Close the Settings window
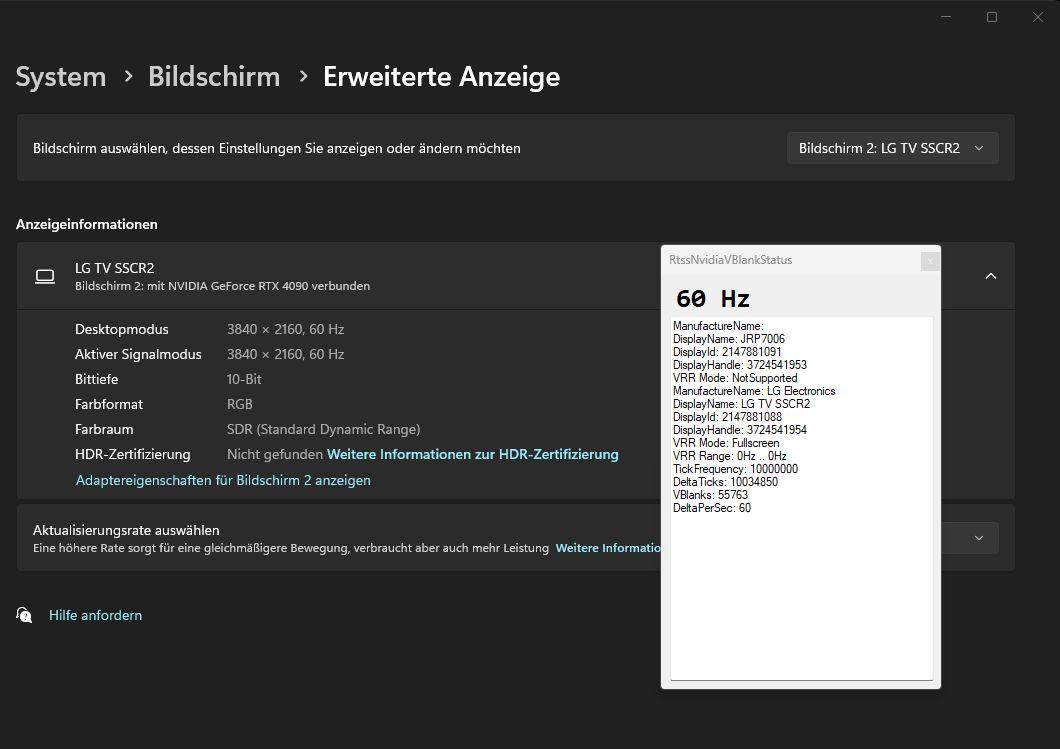The image size is (1060, 749). 1038,17
